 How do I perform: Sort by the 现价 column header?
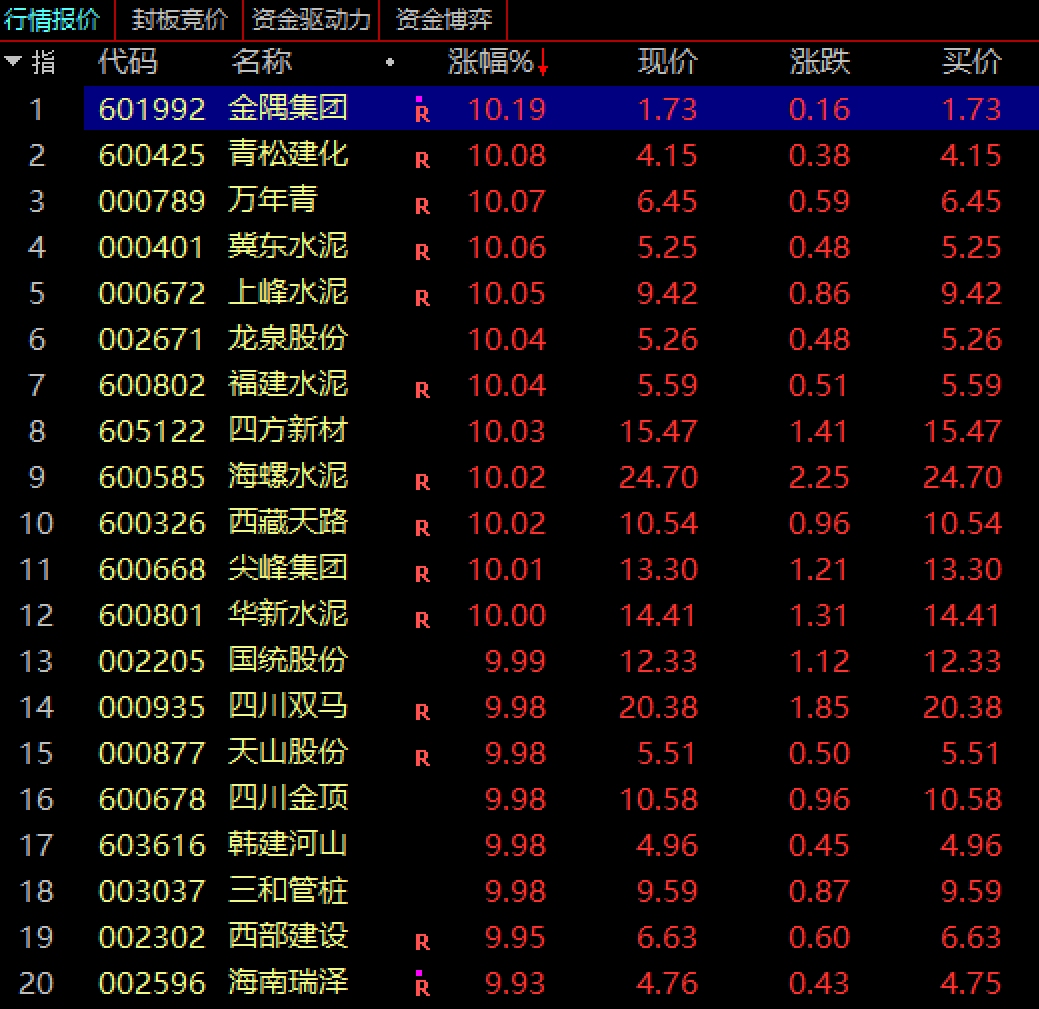click(x=667, y=62)
